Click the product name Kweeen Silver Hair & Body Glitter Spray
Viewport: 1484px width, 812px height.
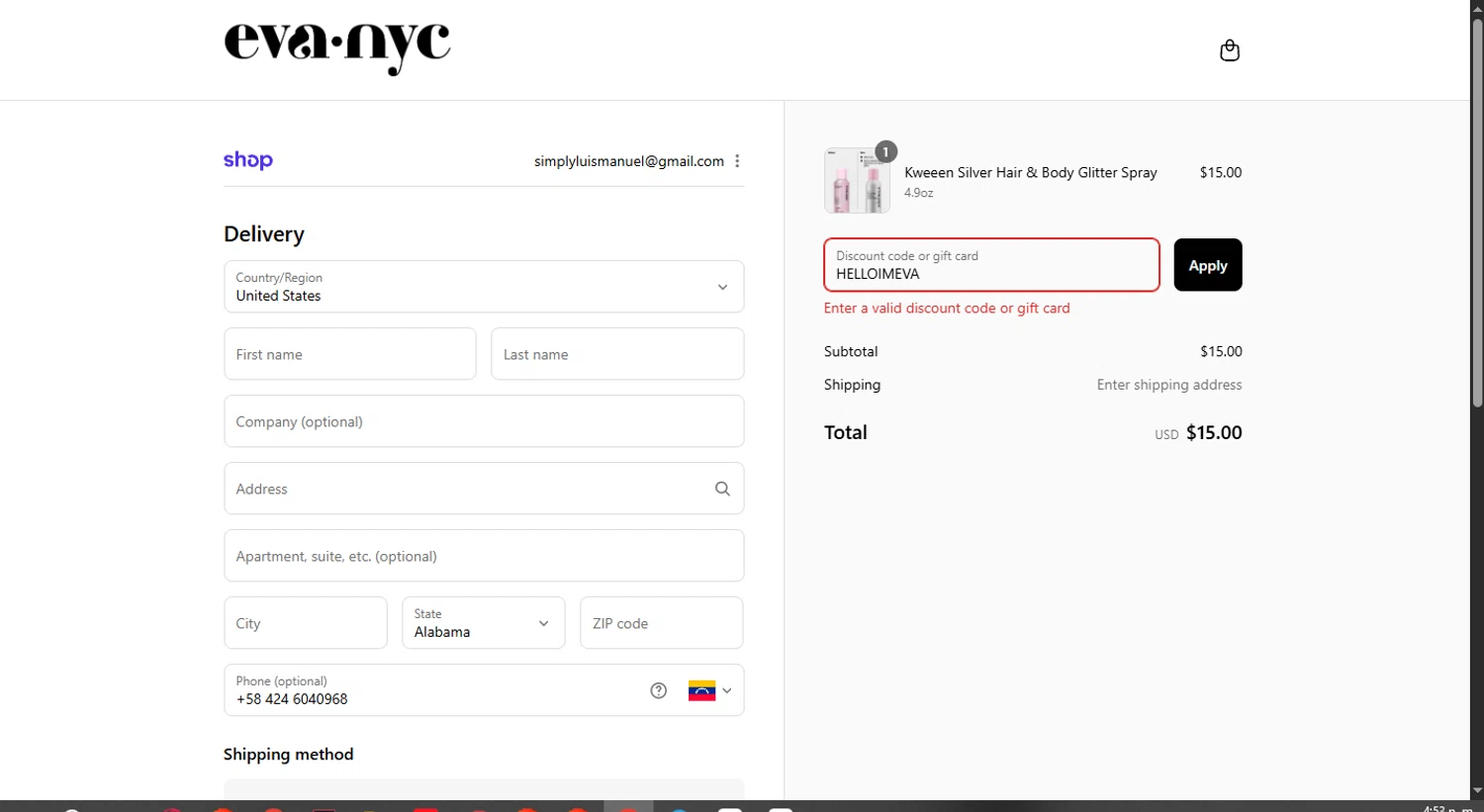coord(1030,172)
